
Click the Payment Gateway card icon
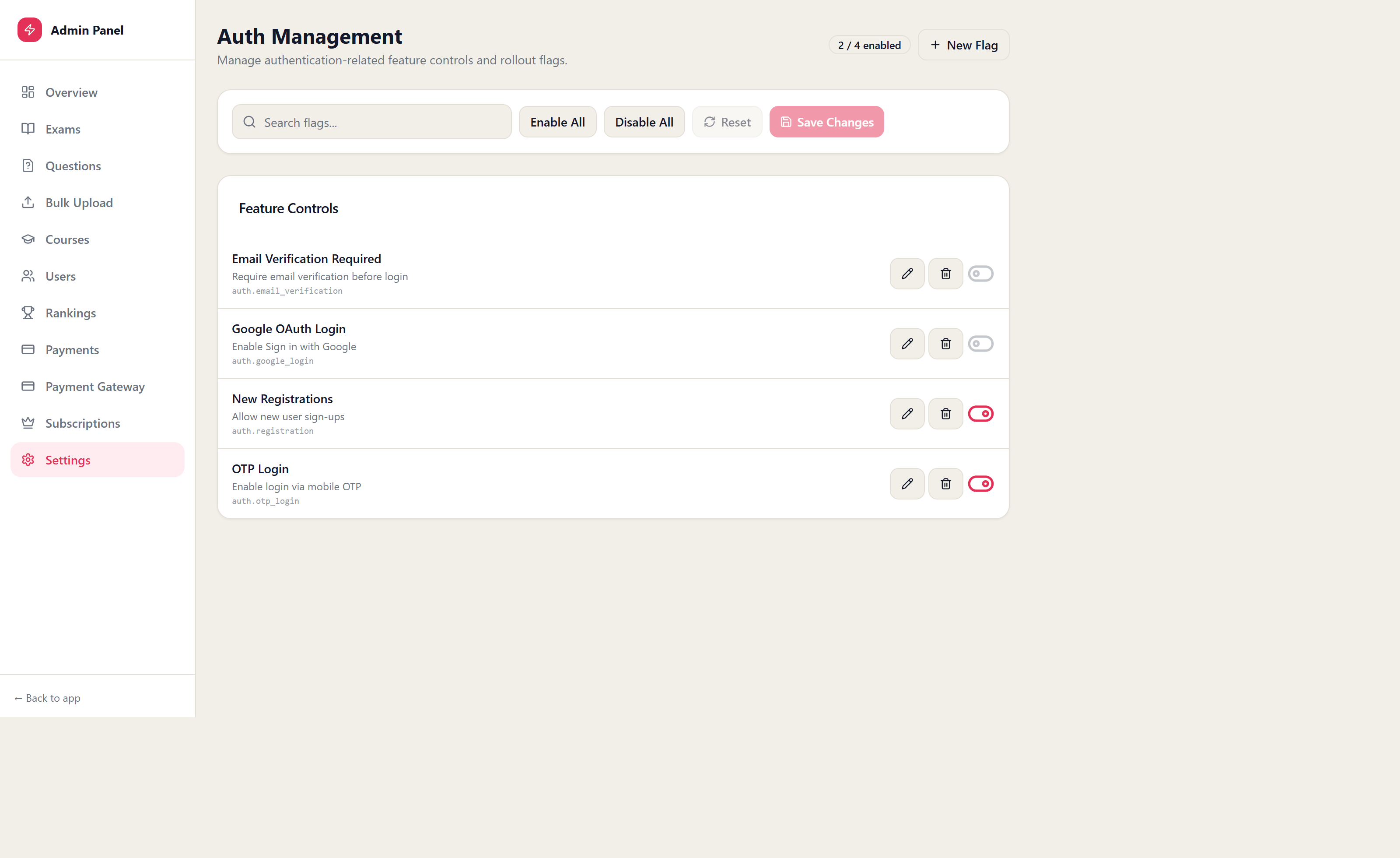tap(28, 386)
